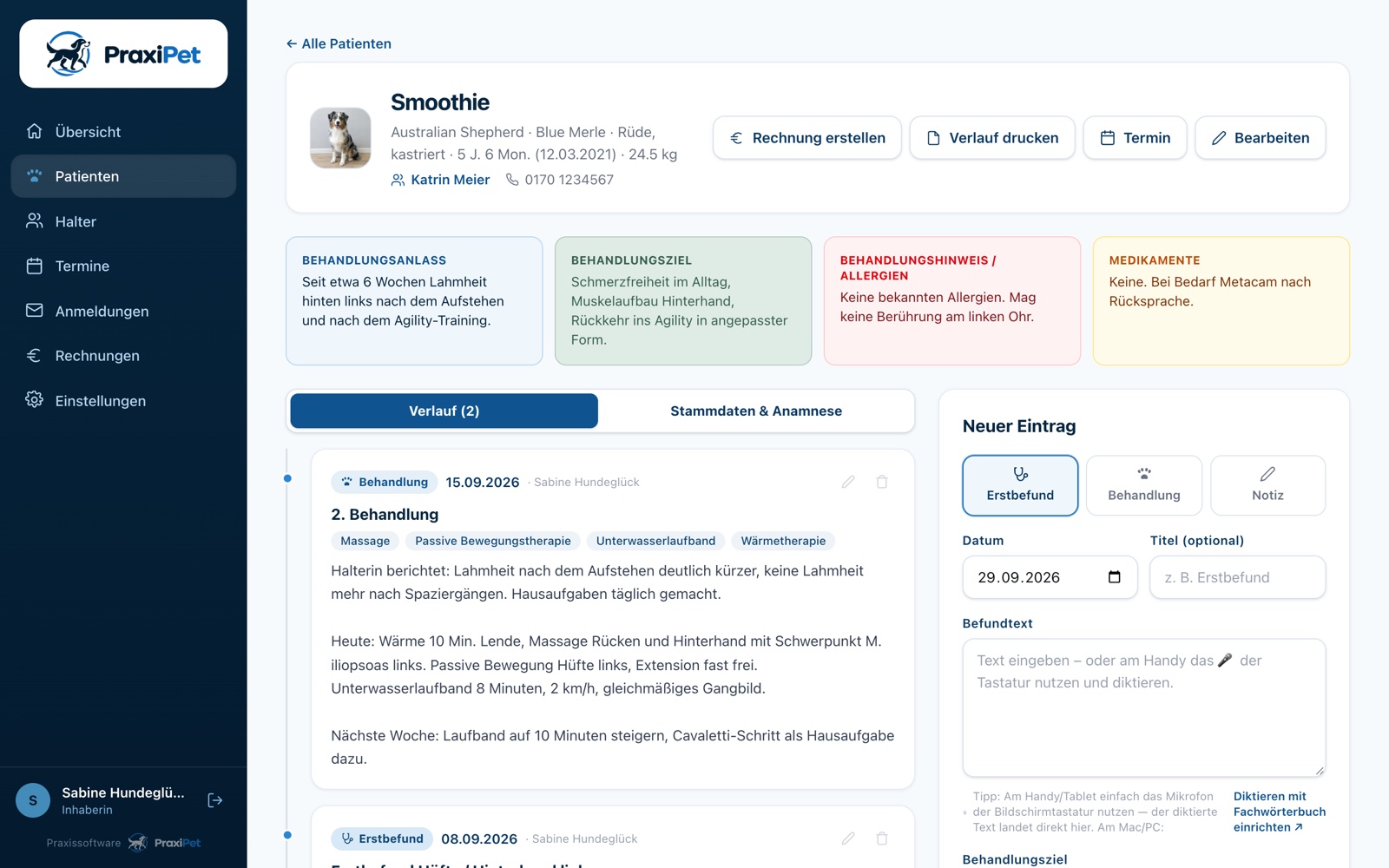
Task: Click the Bearbeiten button
Action: coord(1261,138)
